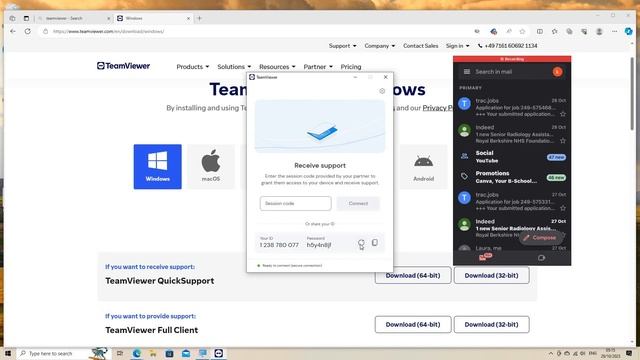
Task: Open hamburger menu in mail panel
Action: (467, 72)
